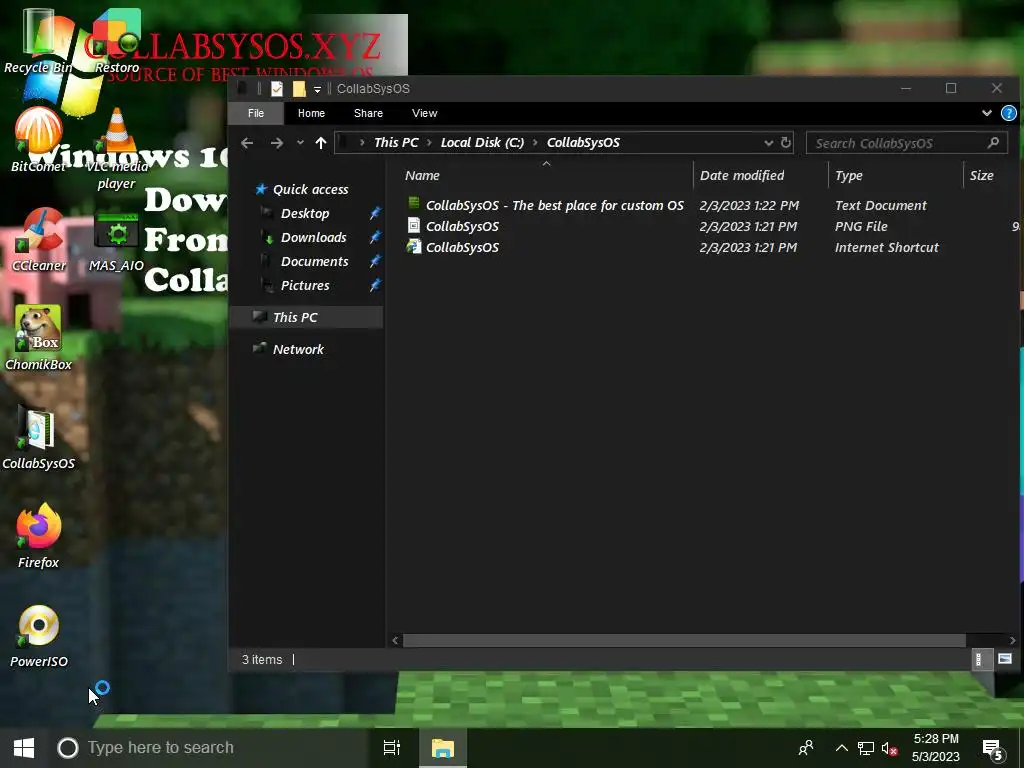
Task: Switch to the Home ribbon tab
Action: click(x=312, y=114)
